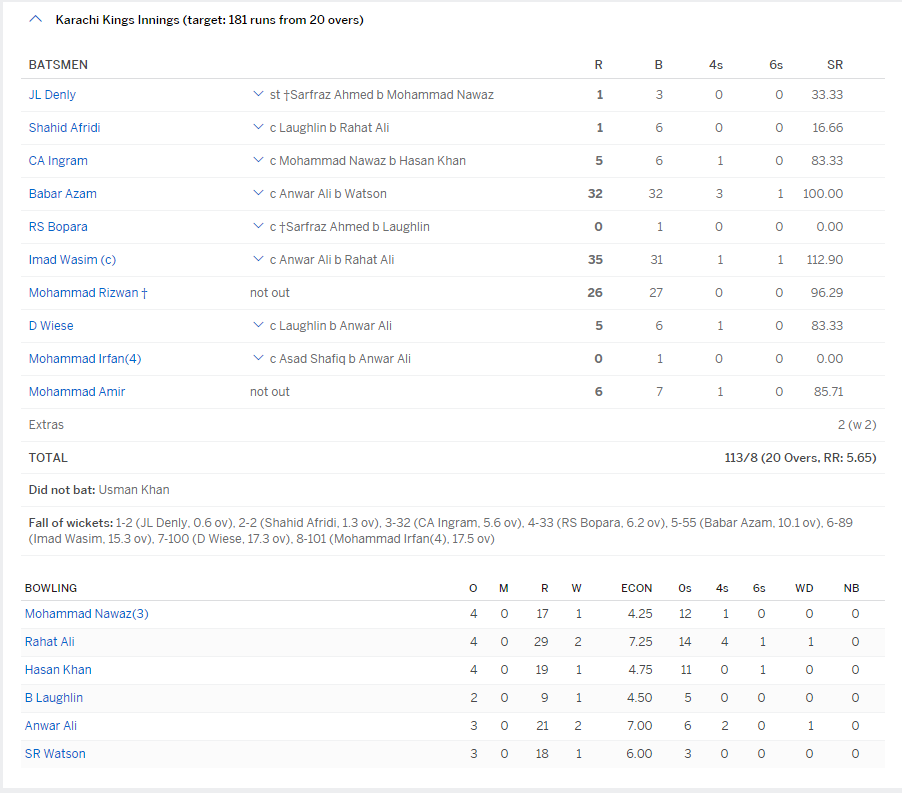Expand CA Ingram dismissal chevron
This screenshot has width=902, height=793.
[258, 161]
